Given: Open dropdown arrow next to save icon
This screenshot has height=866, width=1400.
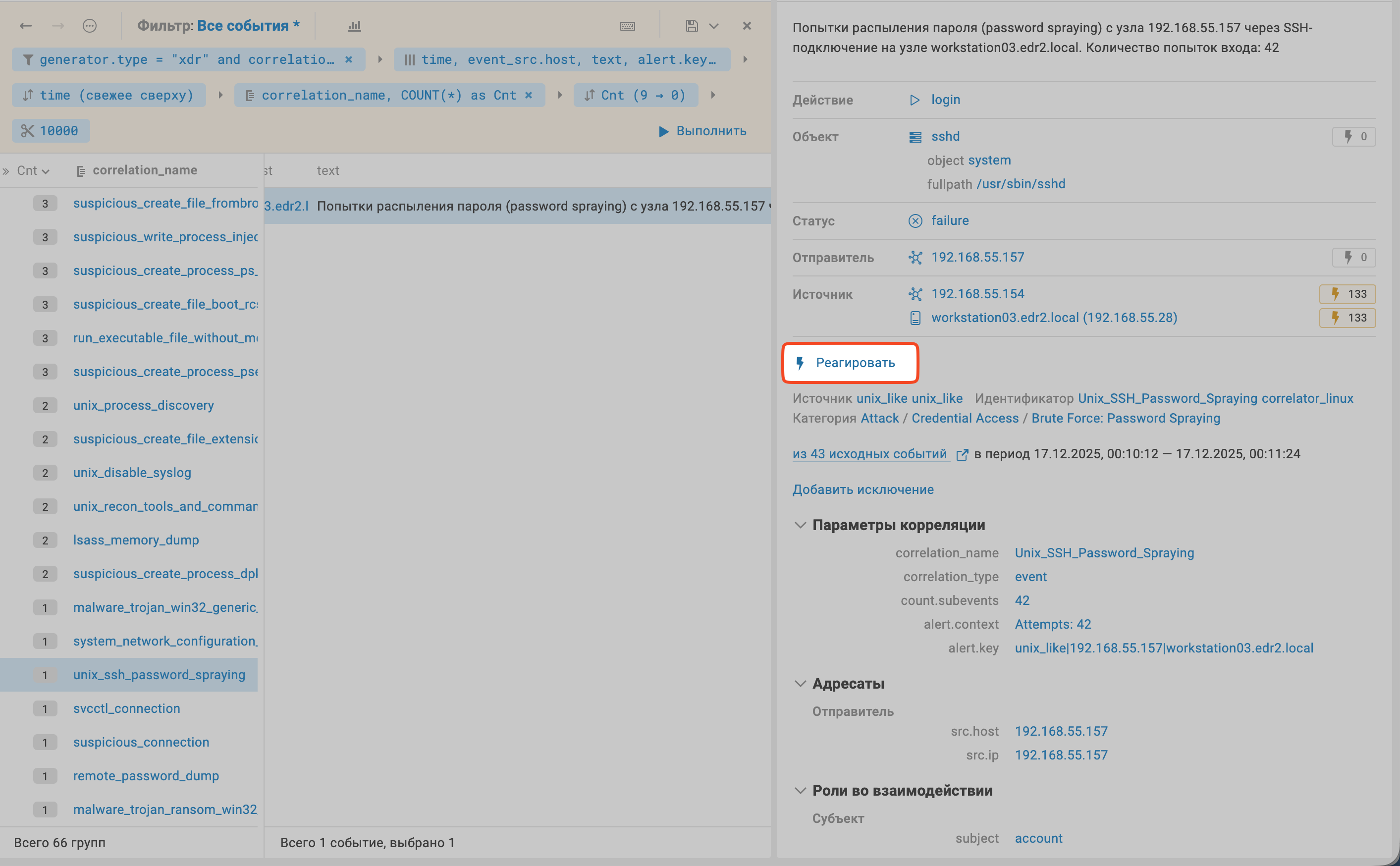Looking at the screenshot, I should point(713,26).
